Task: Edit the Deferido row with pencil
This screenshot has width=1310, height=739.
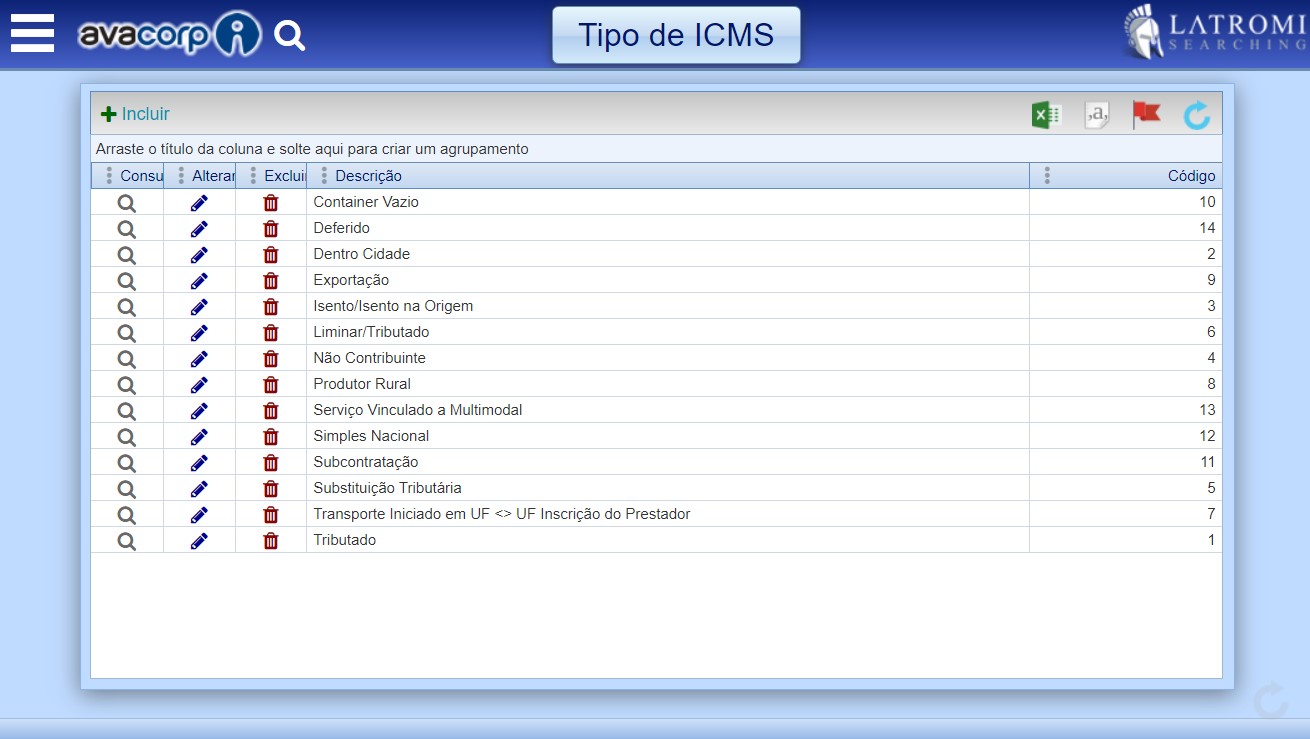Action: click(x=199, y=229)
